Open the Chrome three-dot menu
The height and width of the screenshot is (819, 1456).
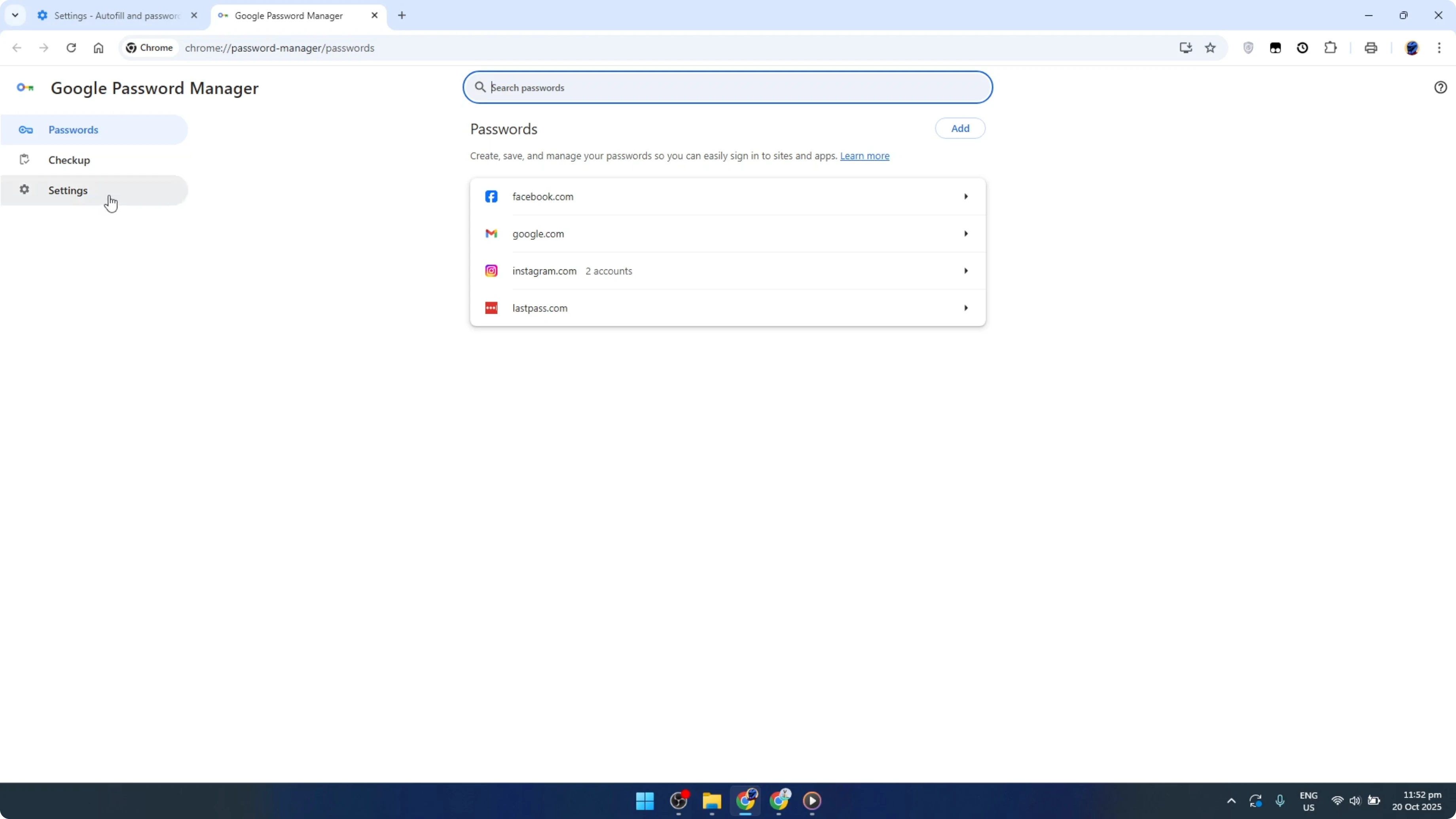(1441, 47)
